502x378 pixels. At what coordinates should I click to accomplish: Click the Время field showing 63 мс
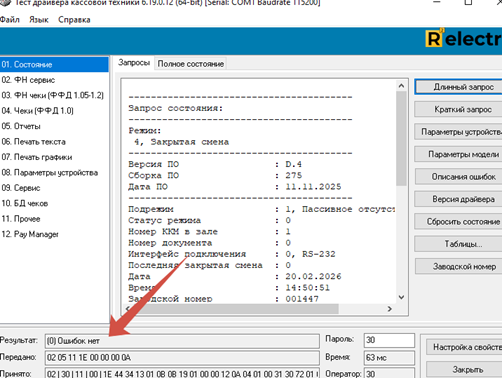[389, 358]
